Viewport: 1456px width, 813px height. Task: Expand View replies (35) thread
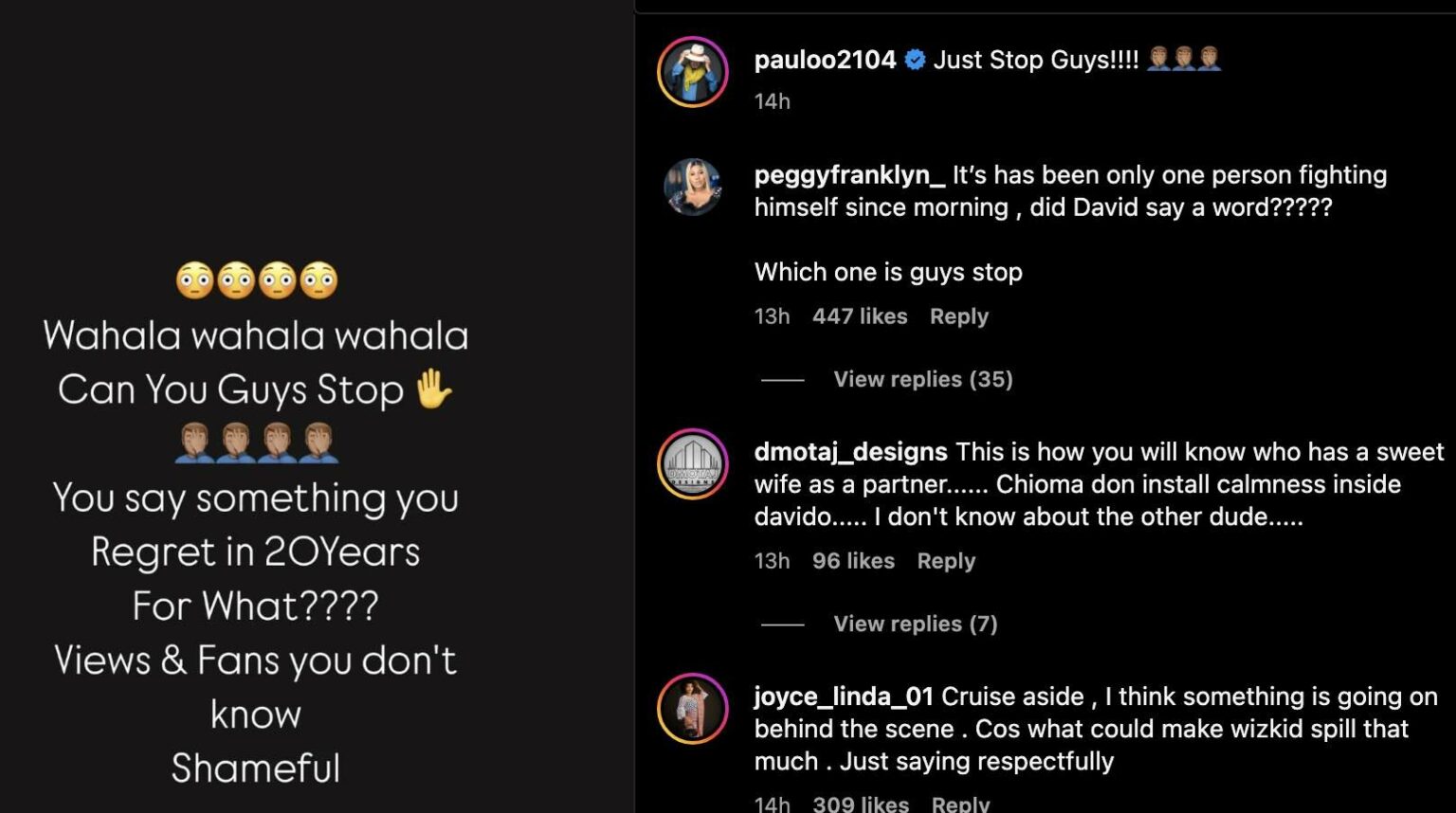click(922, 379)
